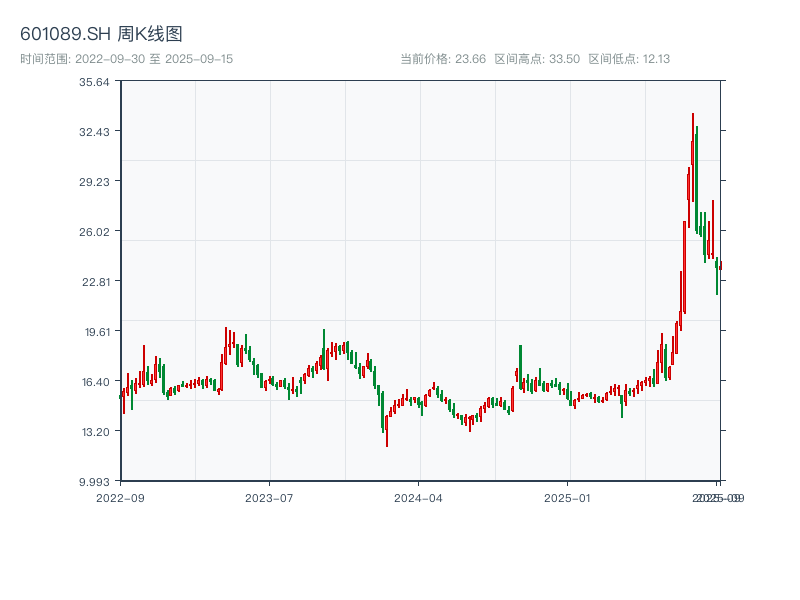
Task: Click the current price text 当前价格: 23.66
Action: [443, 59]
